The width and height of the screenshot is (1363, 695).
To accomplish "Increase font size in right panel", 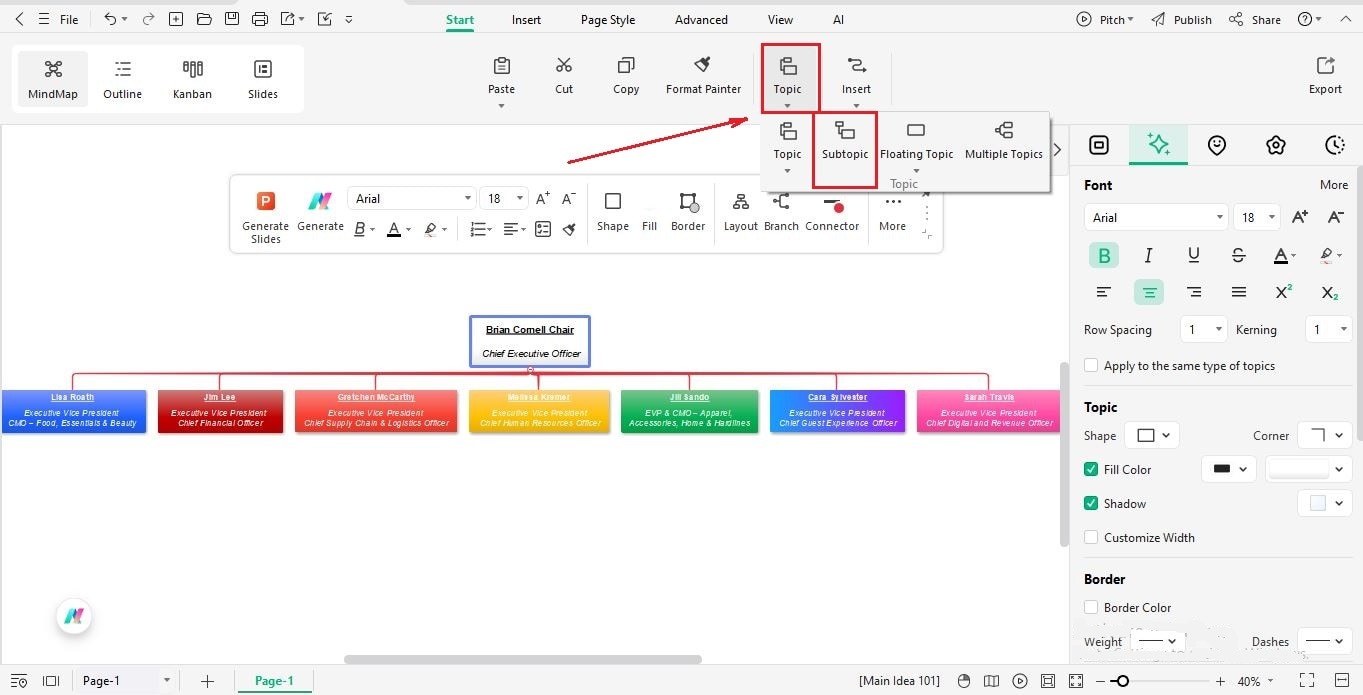I will pyautogui.click(x=1300, y=217).
